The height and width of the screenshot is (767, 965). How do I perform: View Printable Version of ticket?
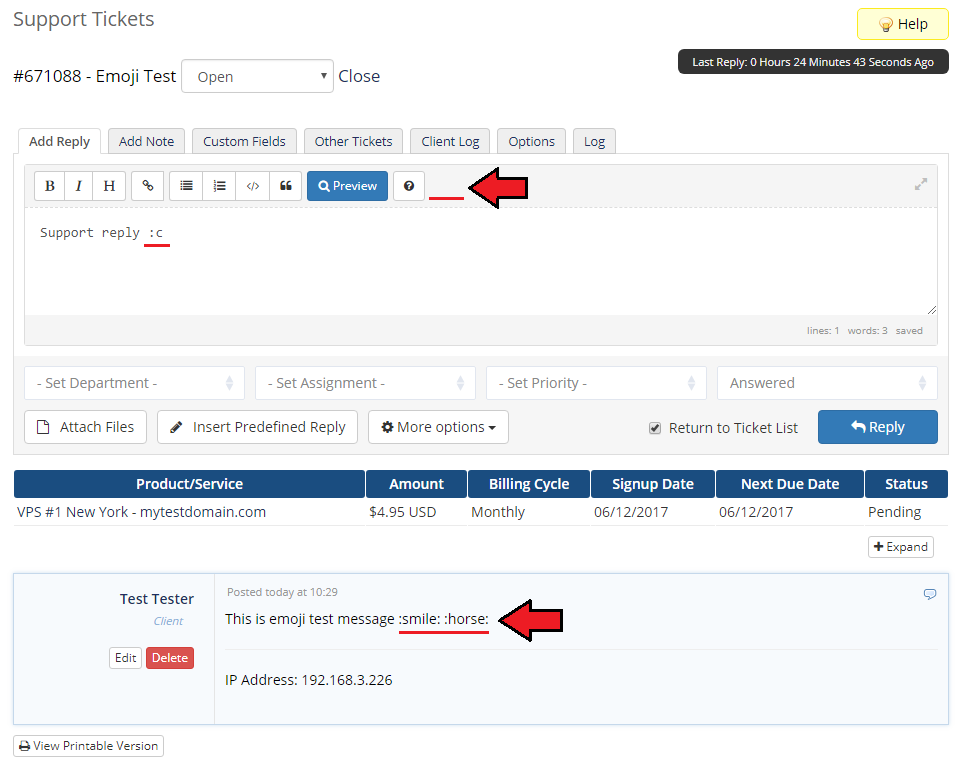89,746
